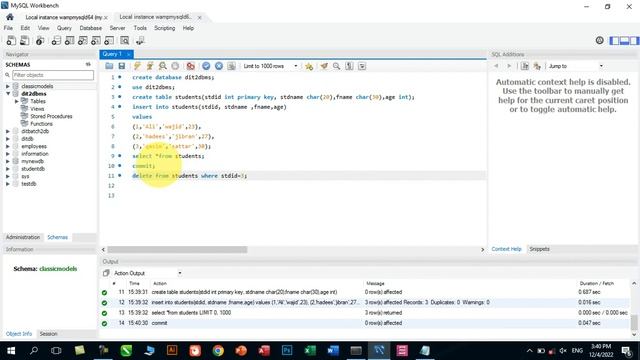Expand the classicmodels schema
The image size is (640, 360).
[7, 86]
